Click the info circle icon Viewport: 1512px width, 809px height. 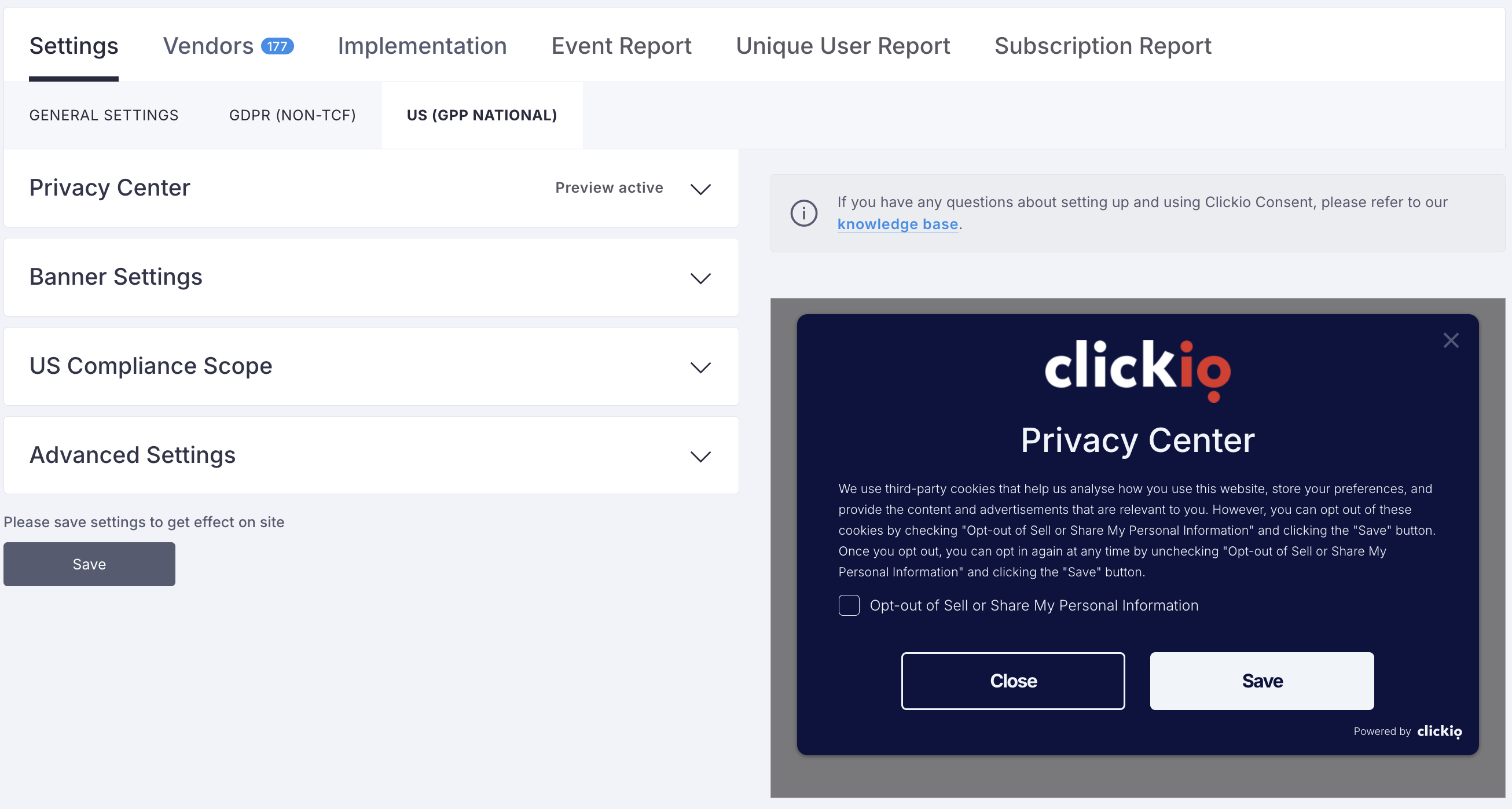[803, 213]
